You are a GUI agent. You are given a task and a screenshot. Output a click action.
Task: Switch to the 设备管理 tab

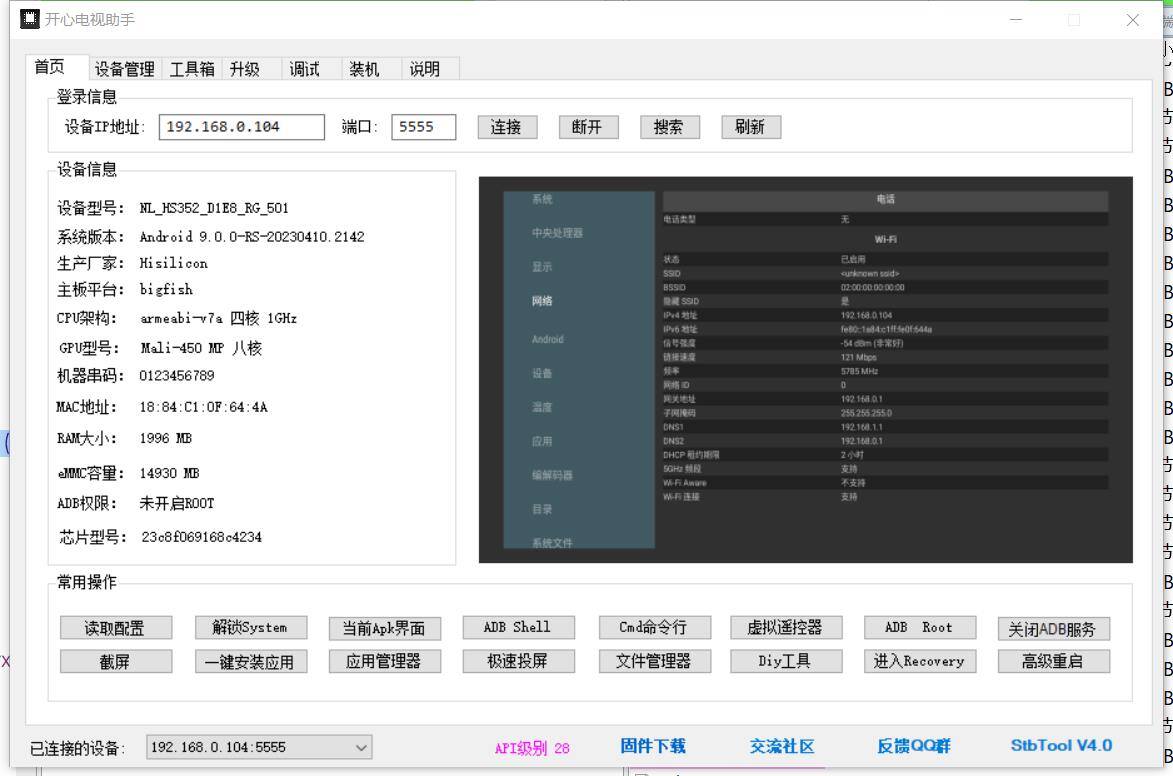pos(124,69)
